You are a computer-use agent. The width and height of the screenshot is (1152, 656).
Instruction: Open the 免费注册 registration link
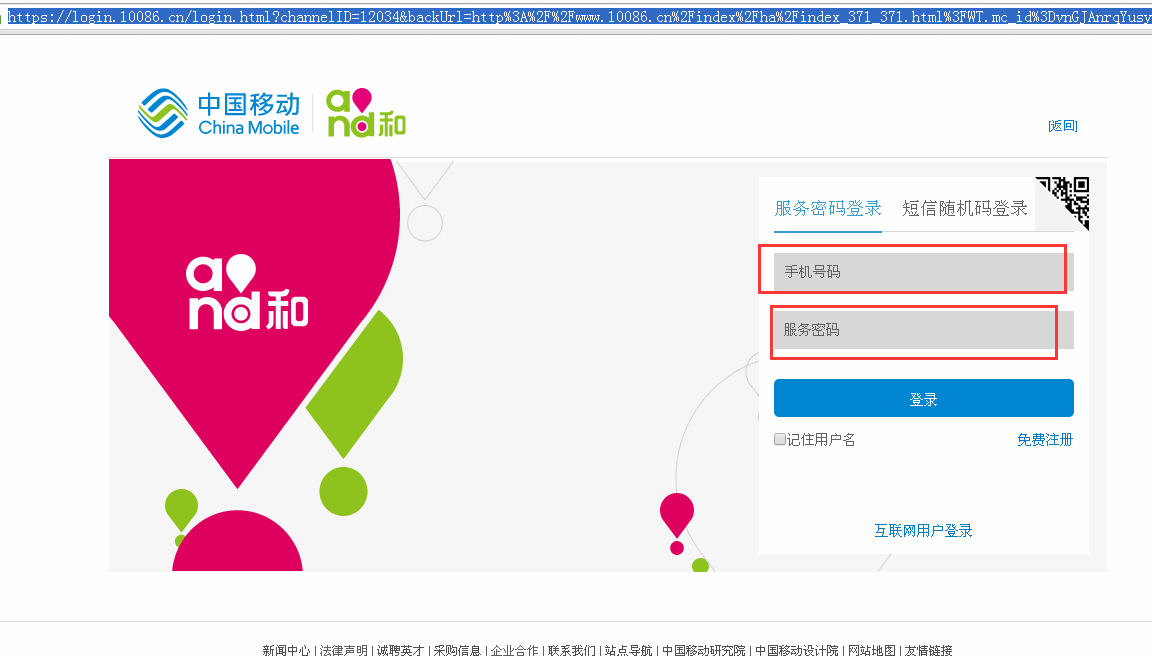1044,439
